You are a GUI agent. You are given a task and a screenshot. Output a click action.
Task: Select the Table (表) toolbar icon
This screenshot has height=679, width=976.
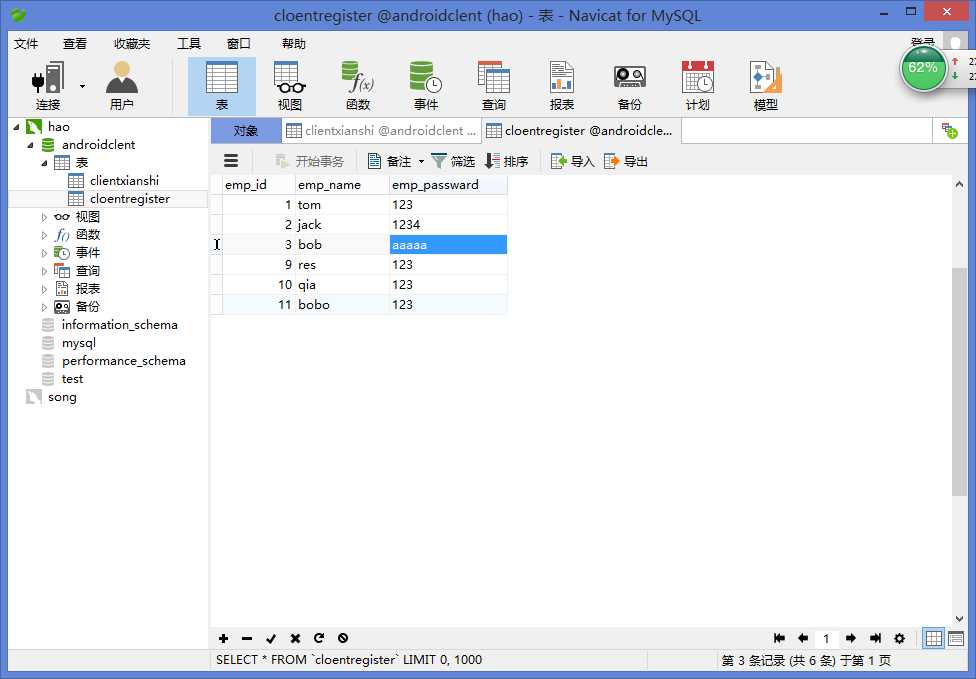(222, 86)
